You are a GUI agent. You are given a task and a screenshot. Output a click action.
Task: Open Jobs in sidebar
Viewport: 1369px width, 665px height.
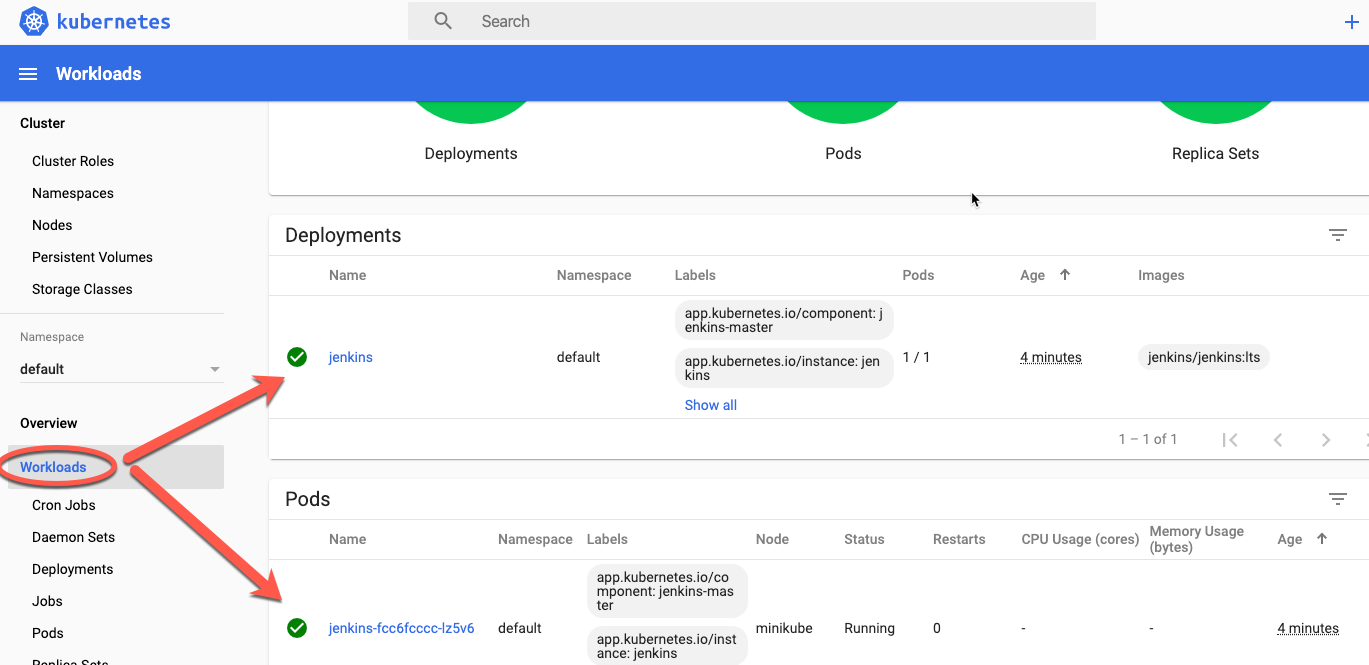[47, 601]
